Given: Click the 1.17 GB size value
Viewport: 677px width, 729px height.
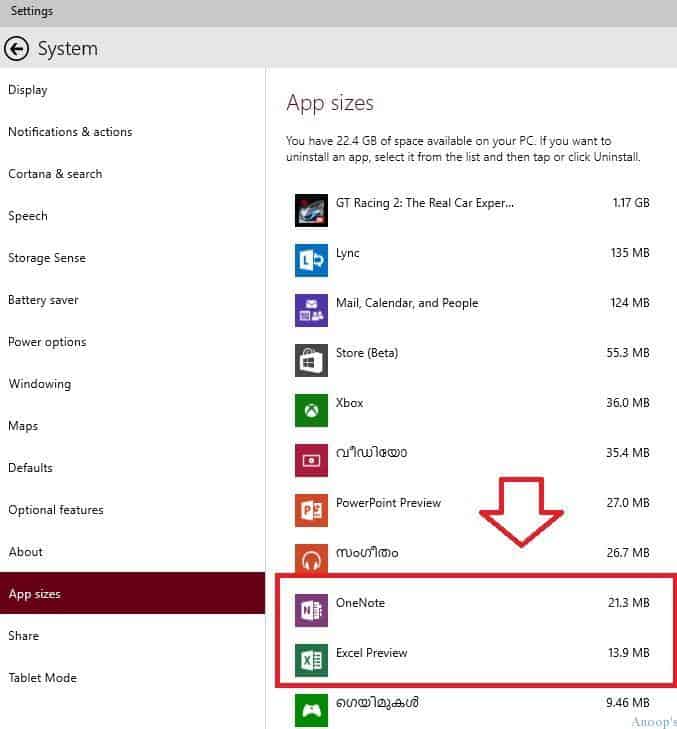Looking at the screenshot, I should [x=631, y=203].
